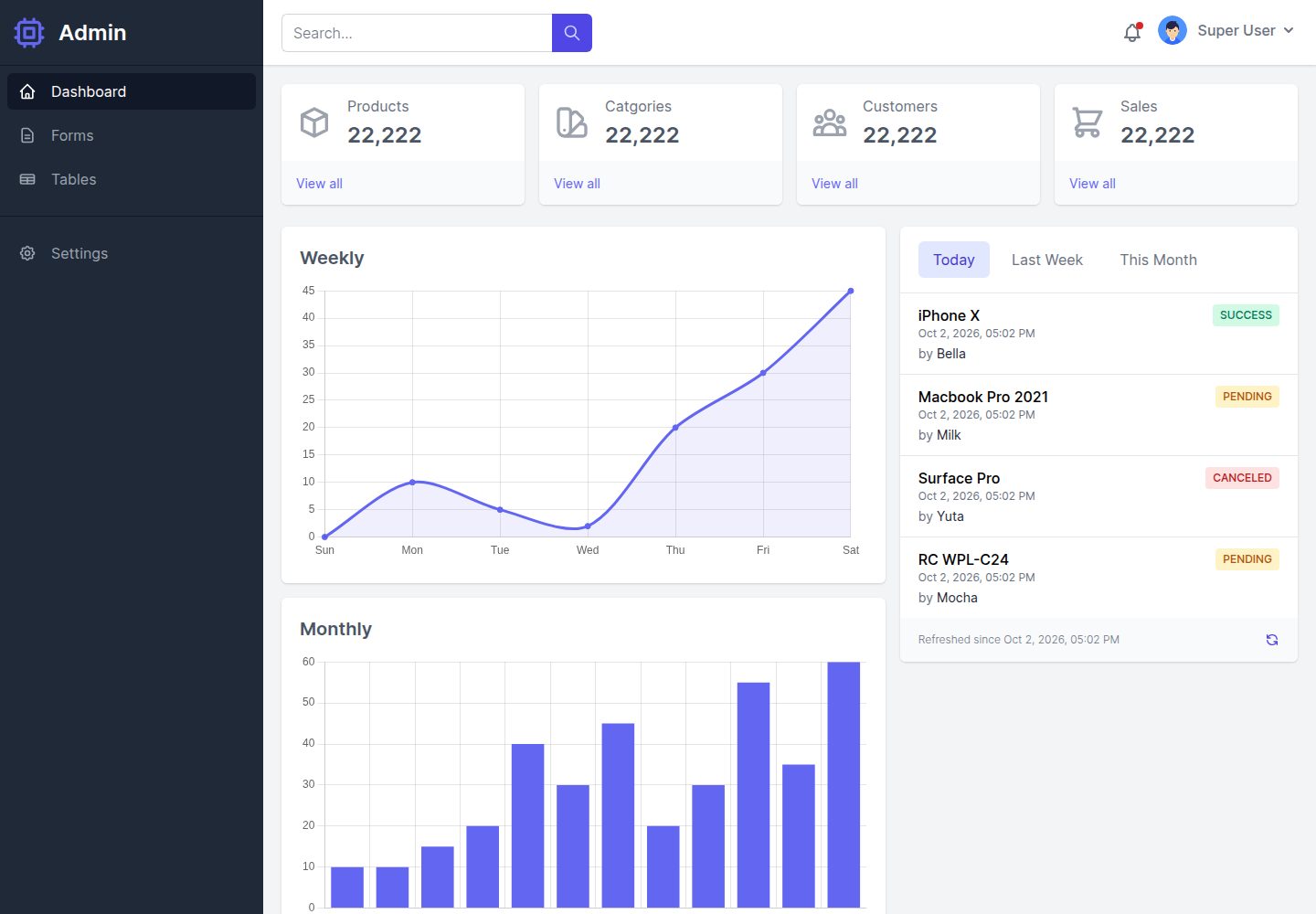The height and width of the screenshot is (914, 1316).
Task: Click the name Mocha
Action: [x=957, y=598]
